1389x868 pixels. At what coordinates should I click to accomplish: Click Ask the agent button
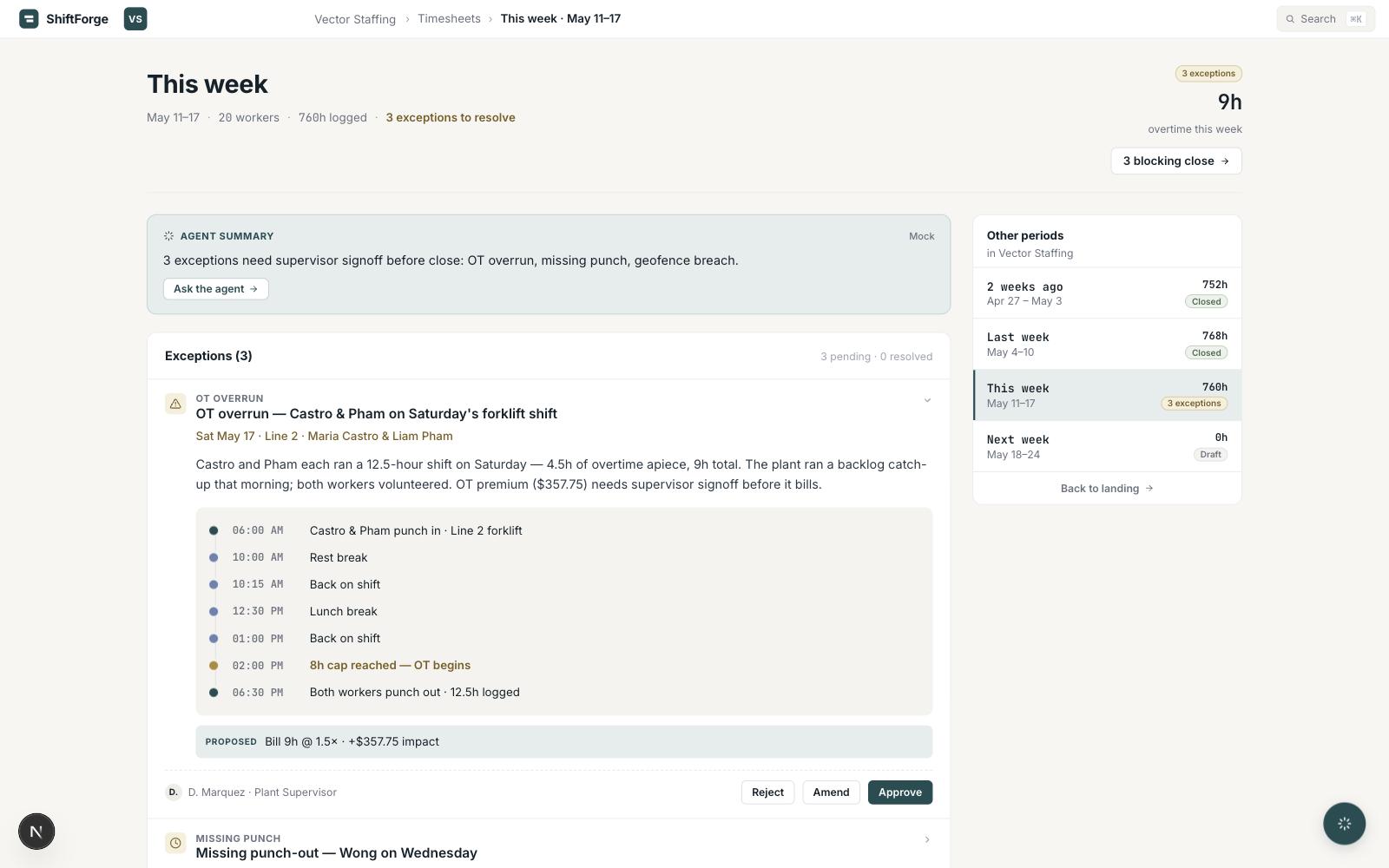[216, 289]
